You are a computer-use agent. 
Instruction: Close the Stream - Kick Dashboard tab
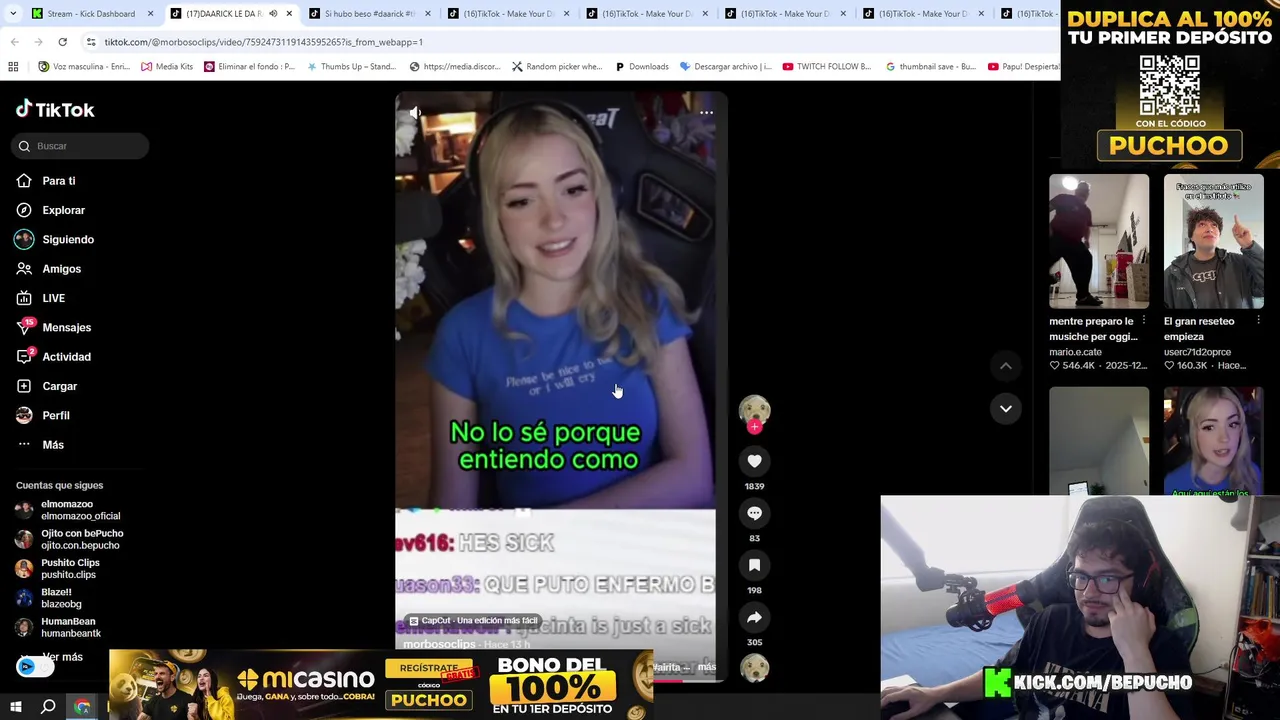[151, 13]
